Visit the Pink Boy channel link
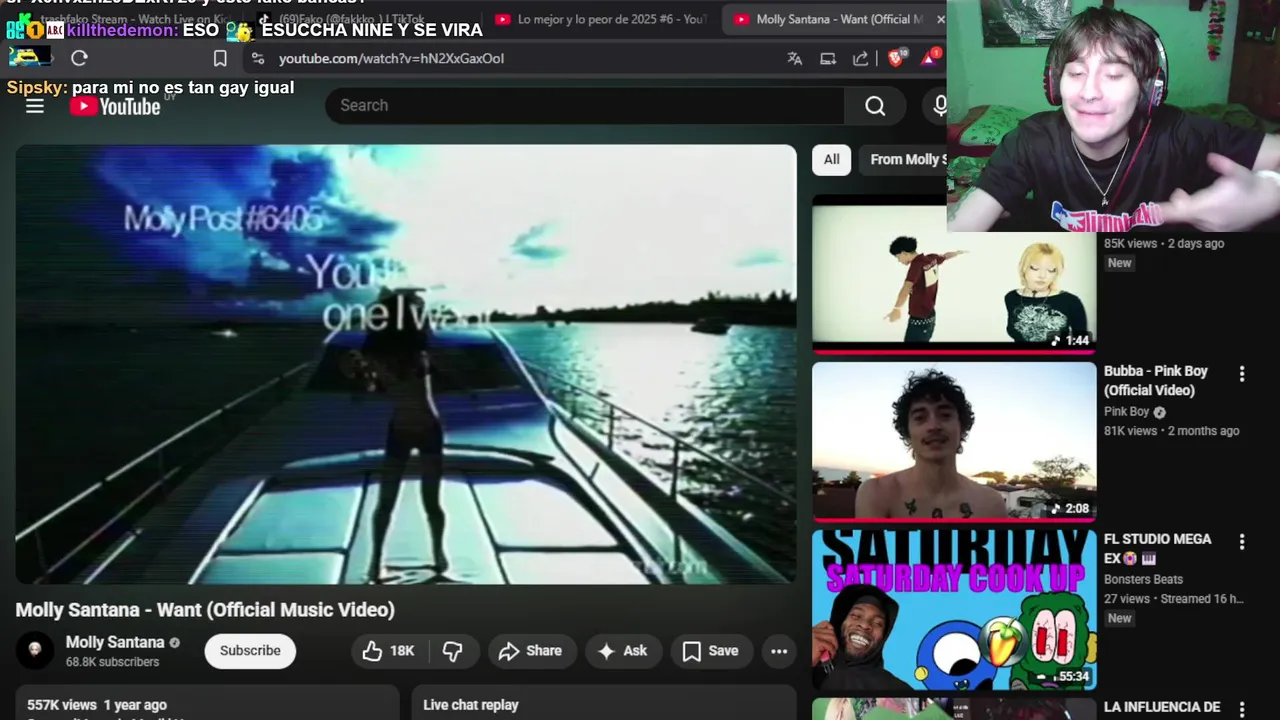 click(x=1127, y=412)
